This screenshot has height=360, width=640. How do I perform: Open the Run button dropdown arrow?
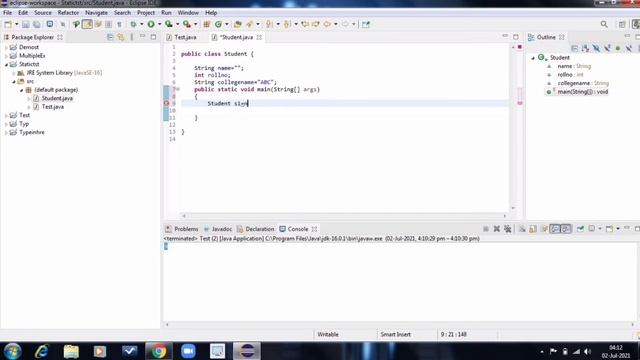tap(160, 24)
